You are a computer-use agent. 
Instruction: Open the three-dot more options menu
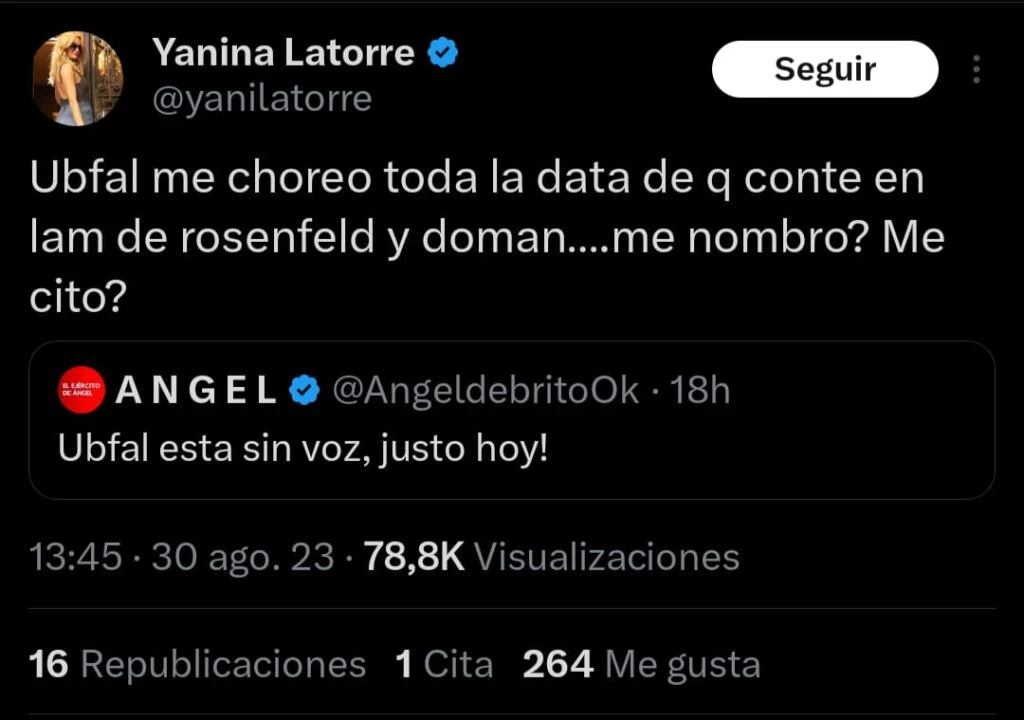[976, 69]
